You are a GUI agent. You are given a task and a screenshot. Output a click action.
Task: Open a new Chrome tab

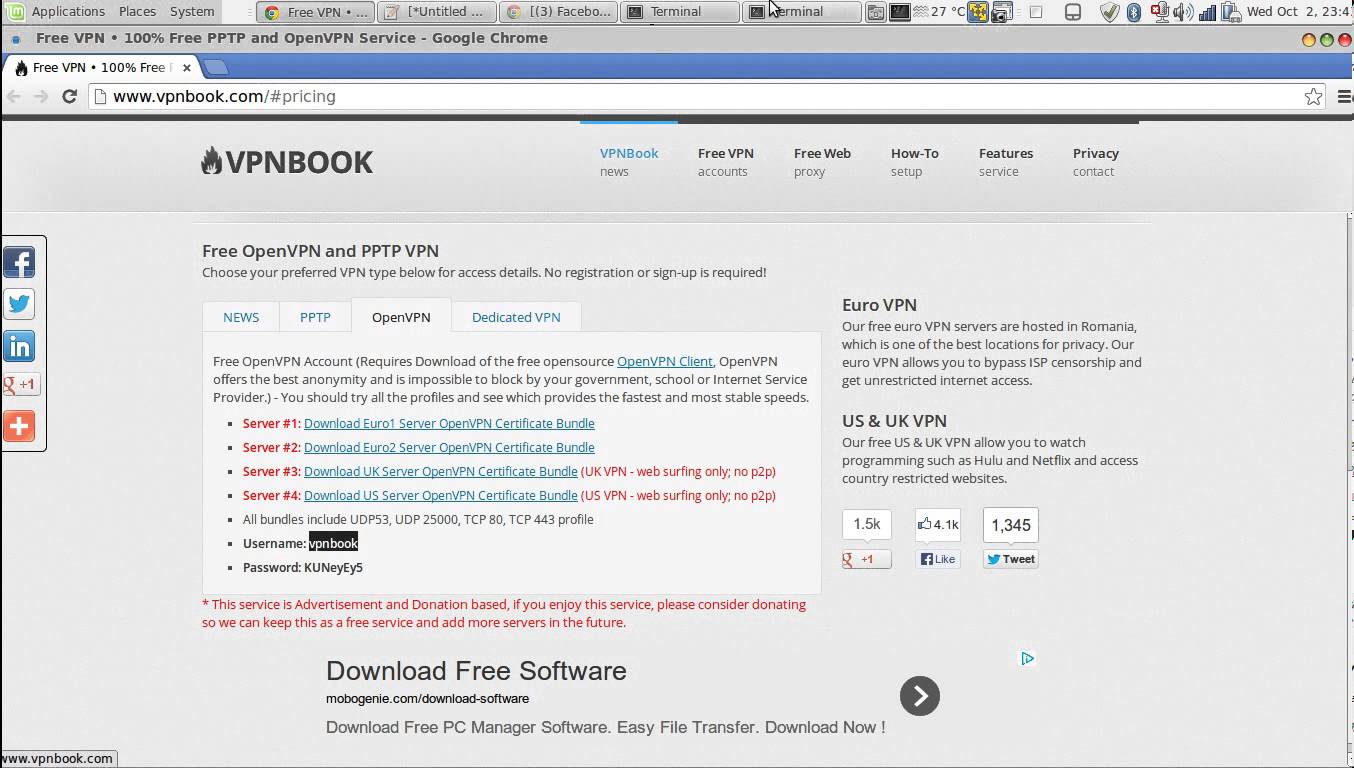coord(216,68)
